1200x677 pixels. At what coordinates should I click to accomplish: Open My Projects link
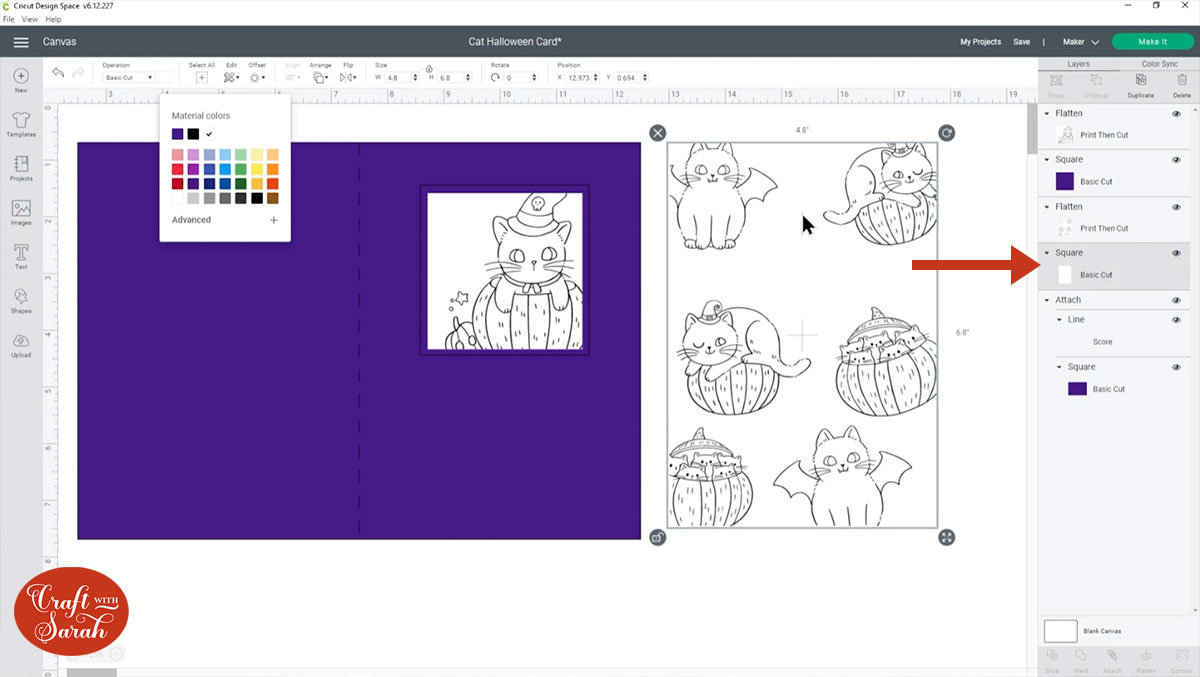tap(980, 42)
